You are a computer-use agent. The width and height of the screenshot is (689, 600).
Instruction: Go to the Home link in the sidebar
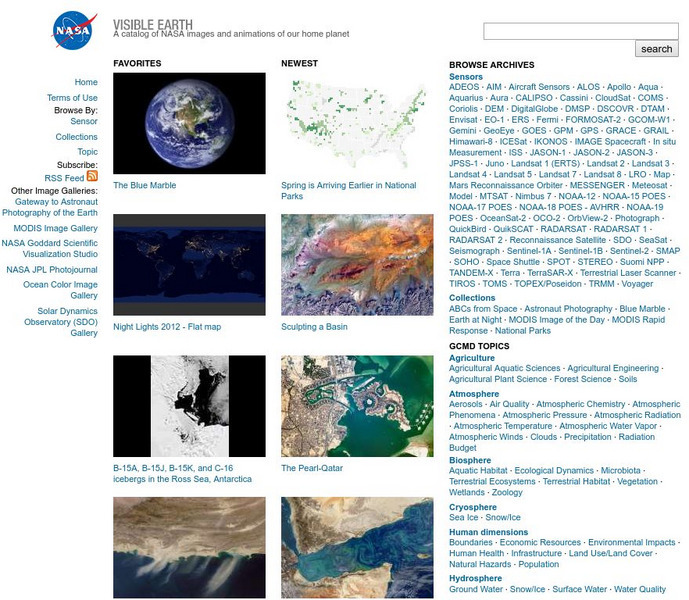pyautogui.click(x=86, y=82)
